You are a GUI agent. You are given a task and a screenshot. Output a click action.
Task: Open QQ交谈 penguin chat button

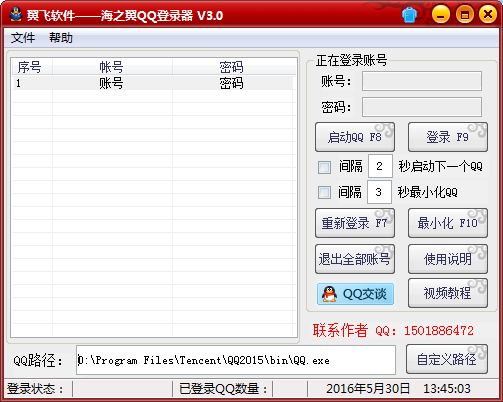click(355, 294)
